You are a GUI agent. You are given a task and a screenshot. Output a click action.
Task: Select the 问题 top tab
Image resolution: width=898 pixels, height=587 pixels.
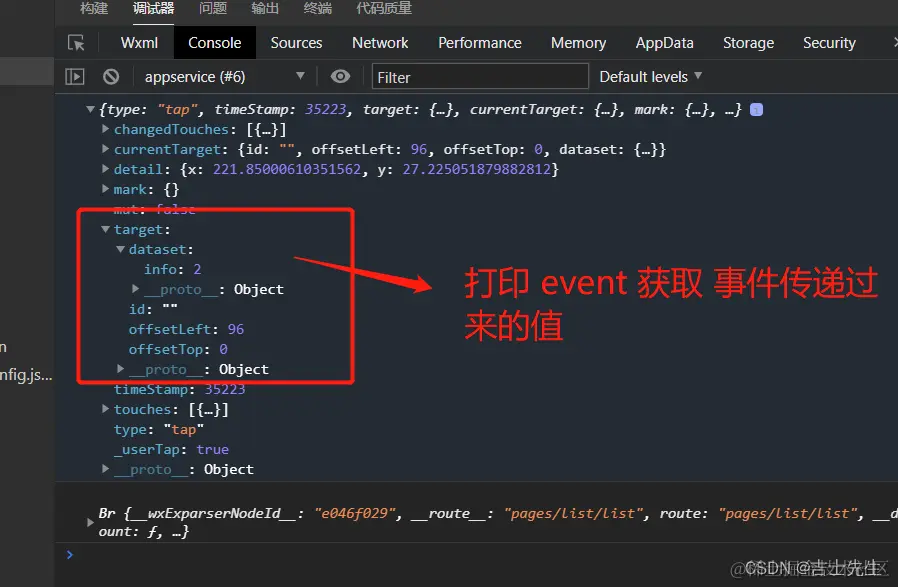coord(213,8)
